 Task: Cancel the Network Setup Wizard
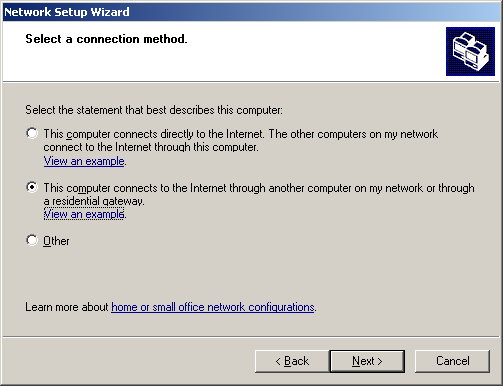pos(452,361)
